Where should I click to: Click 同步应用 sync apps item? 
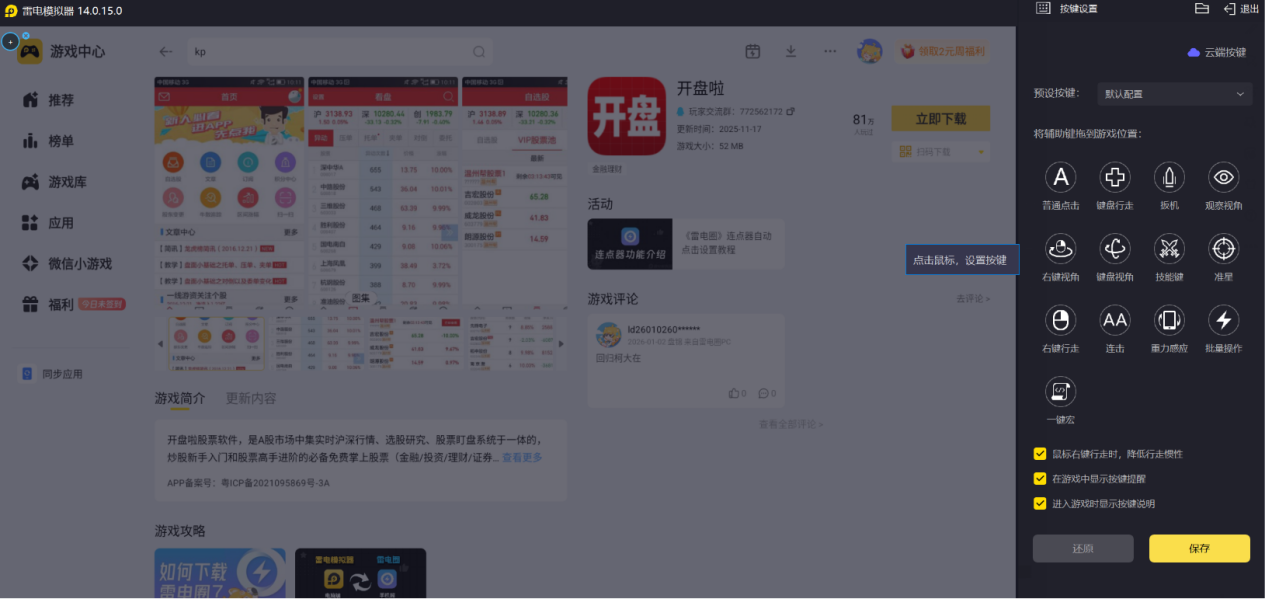(53, 374)
